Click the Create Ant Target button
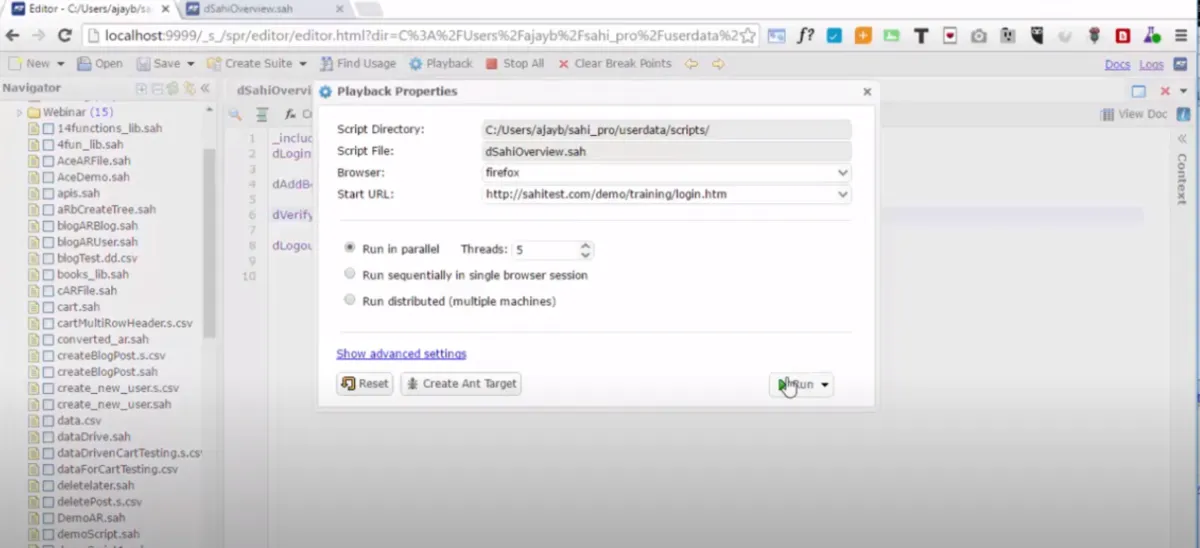The image size is (1200, 548). click(461, 384)
